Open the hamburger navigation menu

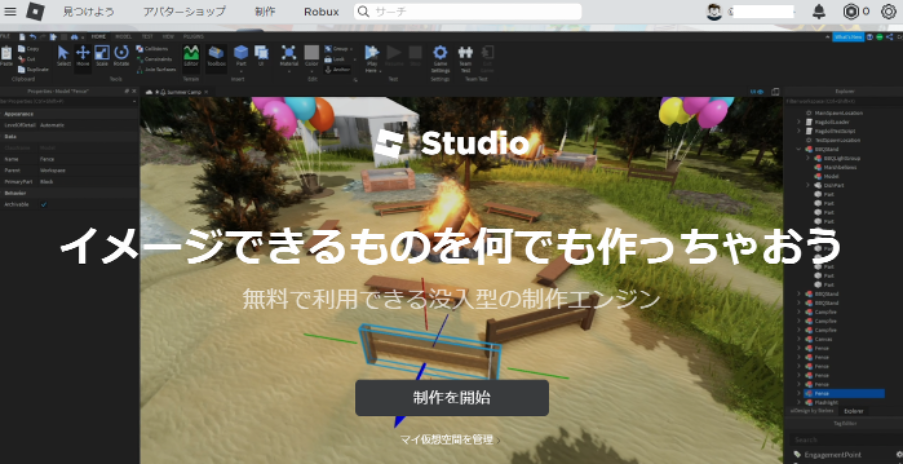(x=12, y=12)
